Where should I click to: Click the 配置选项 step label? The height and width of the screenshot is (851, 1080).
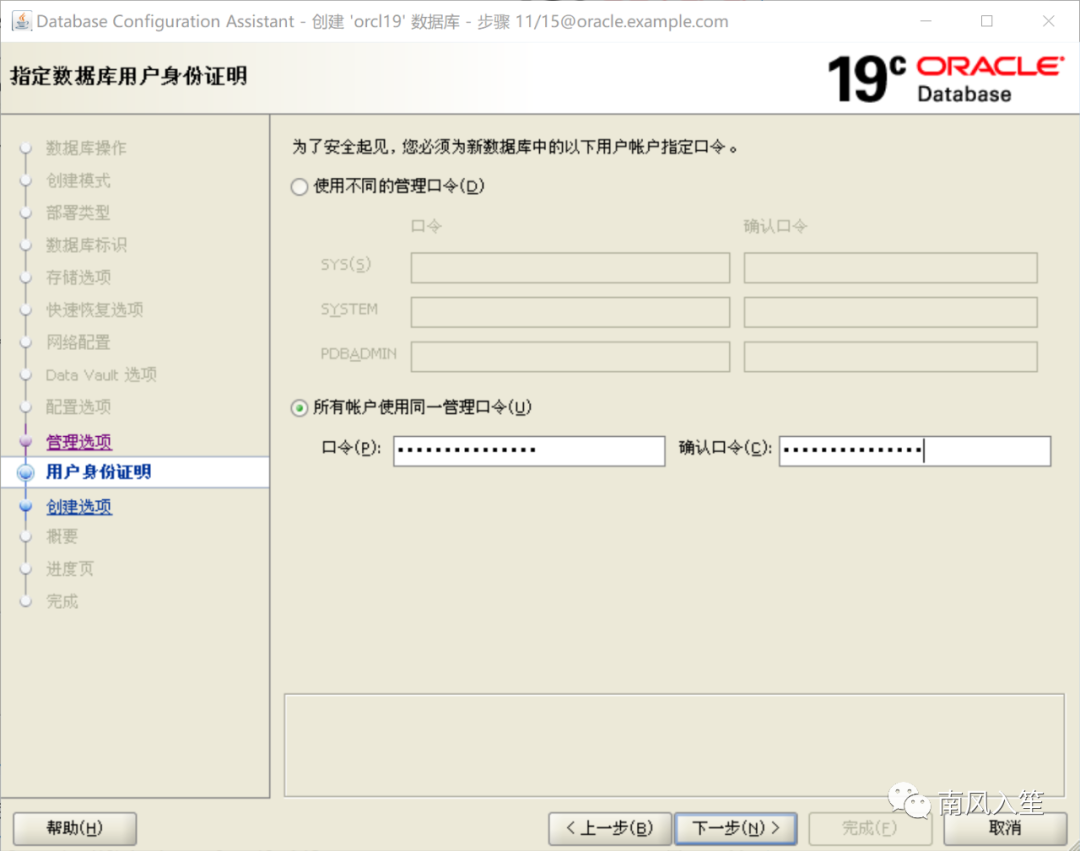click(78, 407)
